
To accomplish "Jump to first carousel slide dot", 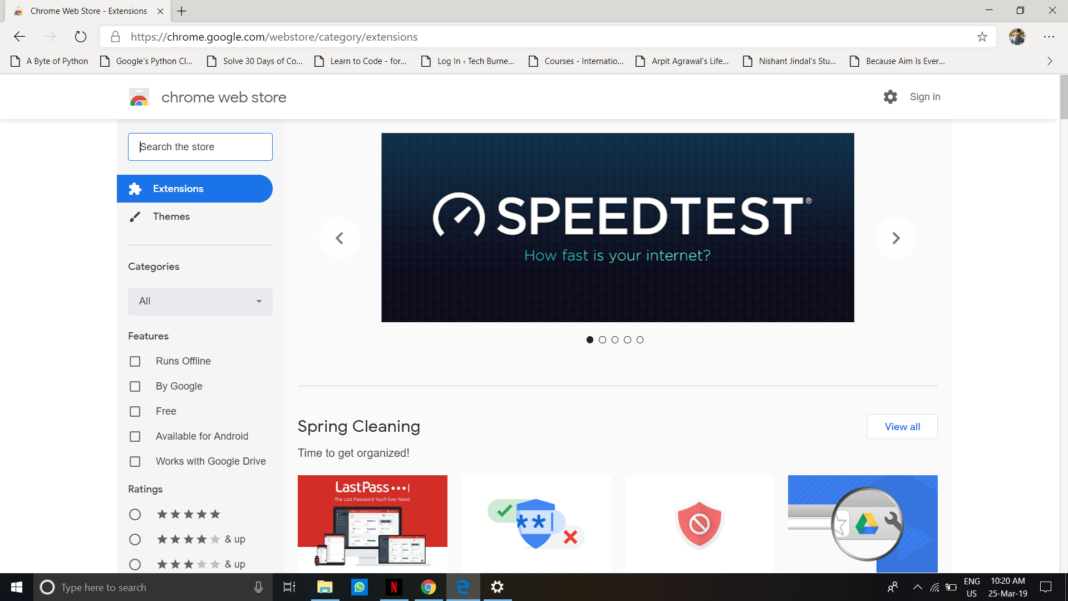I will [590, 339].
